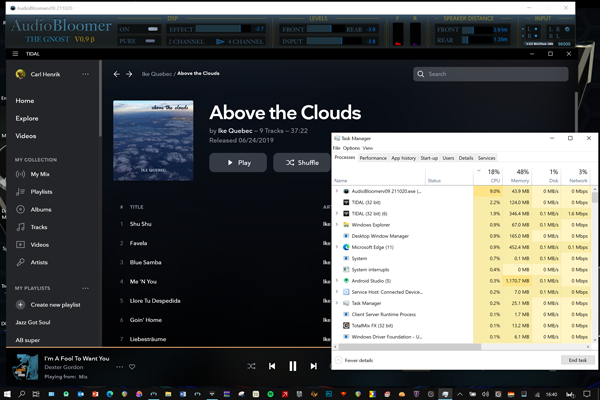The width and height of the screenshot is (600, 400).
Task: Open Artists via its microphone icon
Action: coord(21,262)
